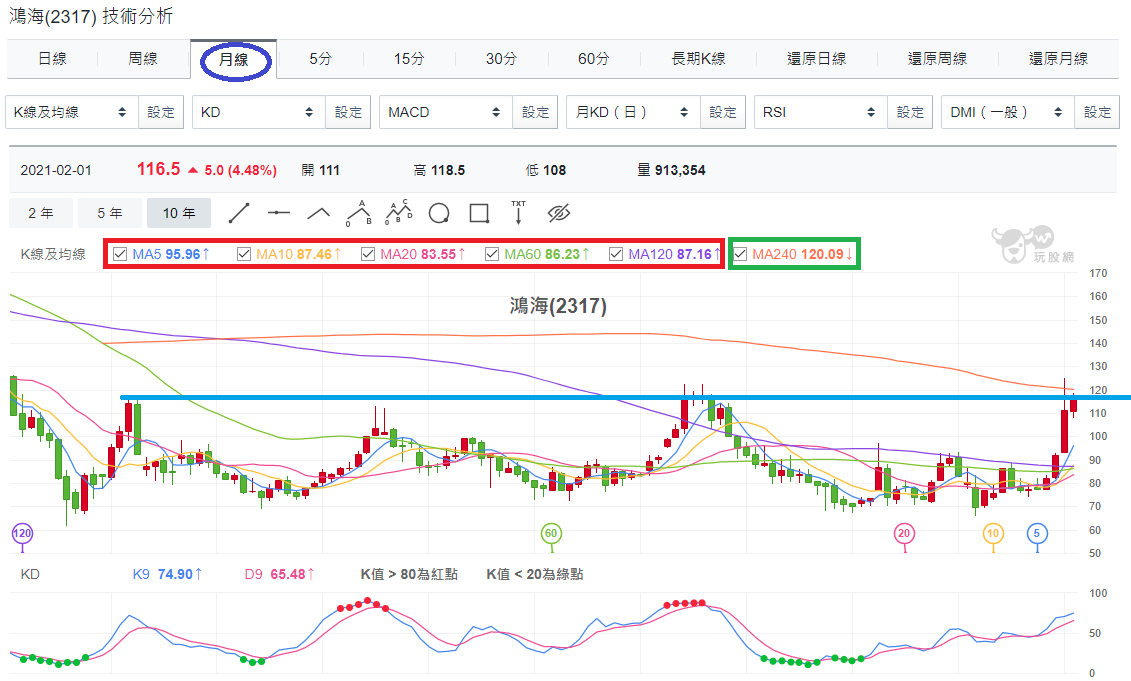The image size is (1131, 681).
Task: Switch to the 還原日線 tab
Action: pyautogui.click(x=817, y=59)
